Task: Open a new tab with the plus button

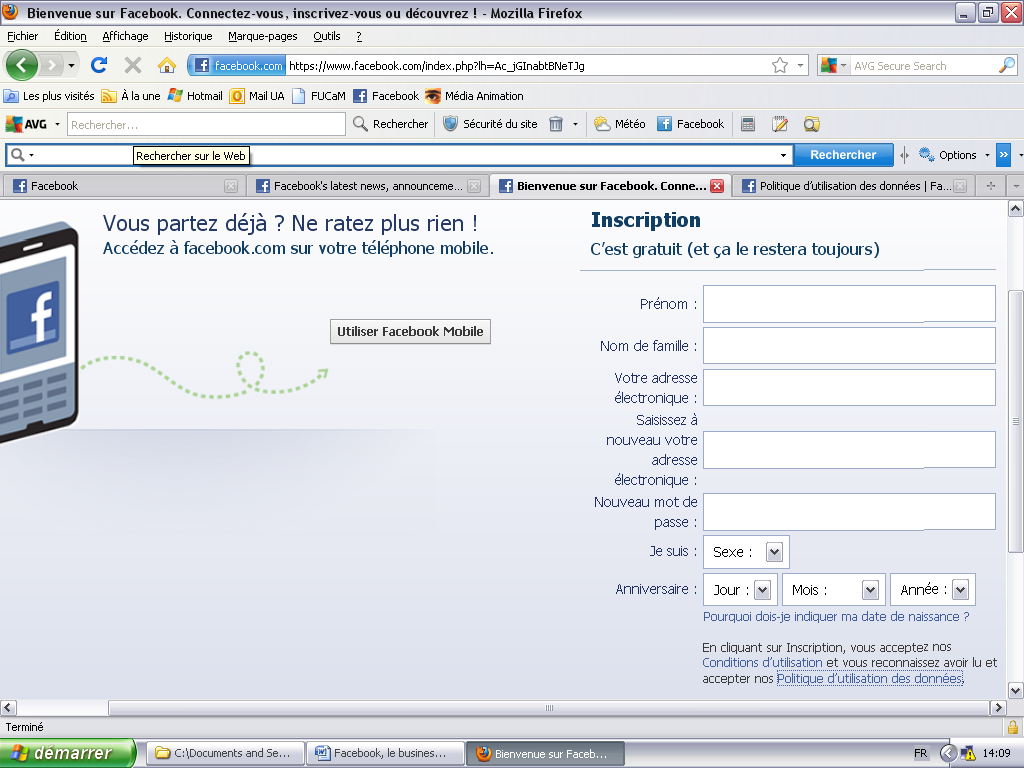Action: (x=991, y=186)
